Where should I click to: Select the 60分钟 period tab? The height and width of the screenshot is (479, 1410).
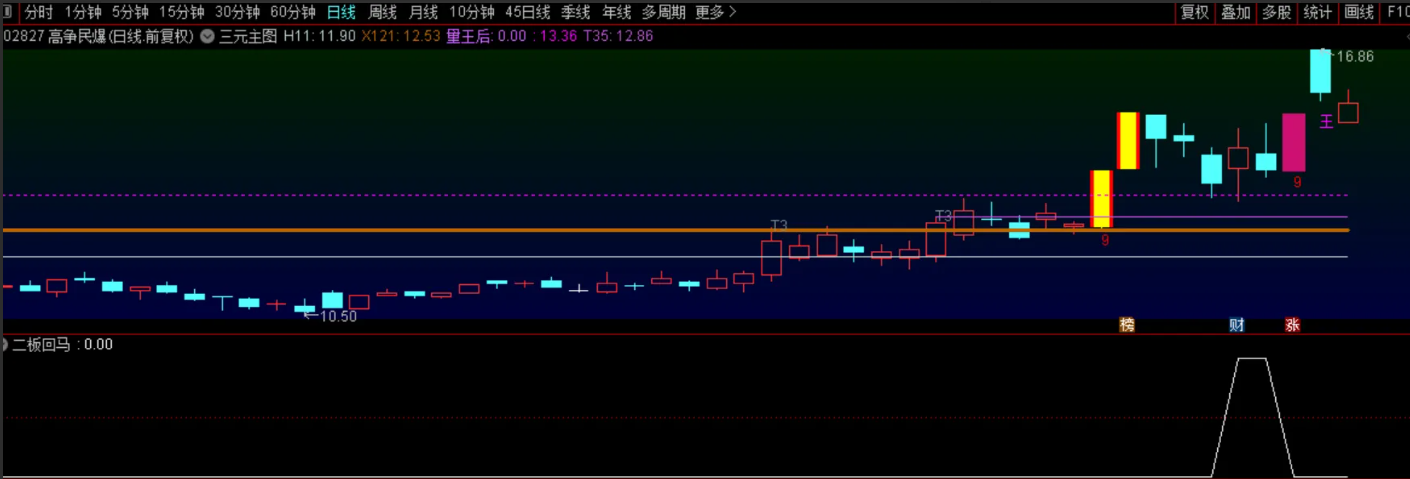[293, 12]
